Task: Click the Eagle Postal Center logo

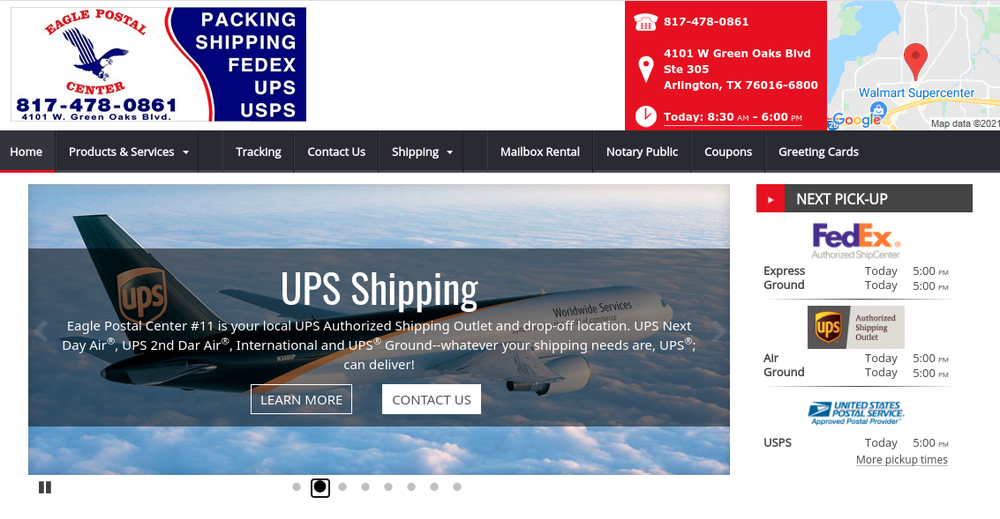Action: click(158, 64)
